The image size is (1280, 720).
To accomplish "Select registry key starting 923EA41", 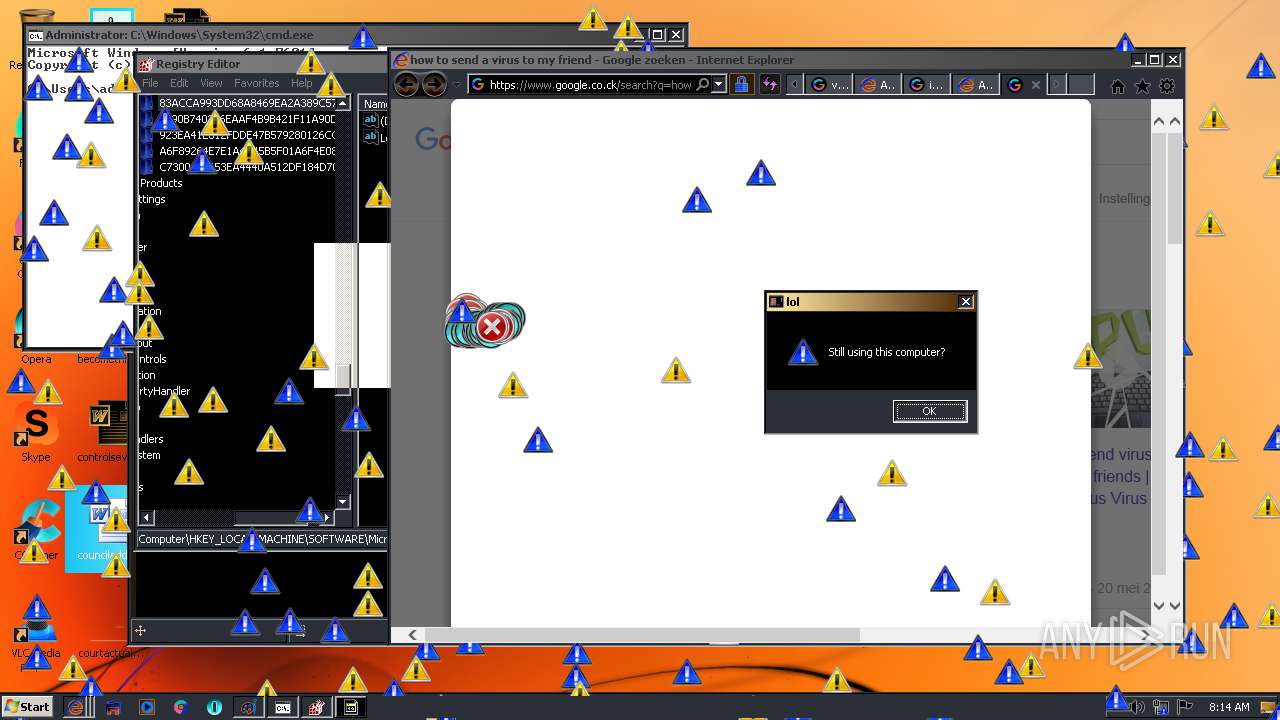I will click(x=247, y=135).
